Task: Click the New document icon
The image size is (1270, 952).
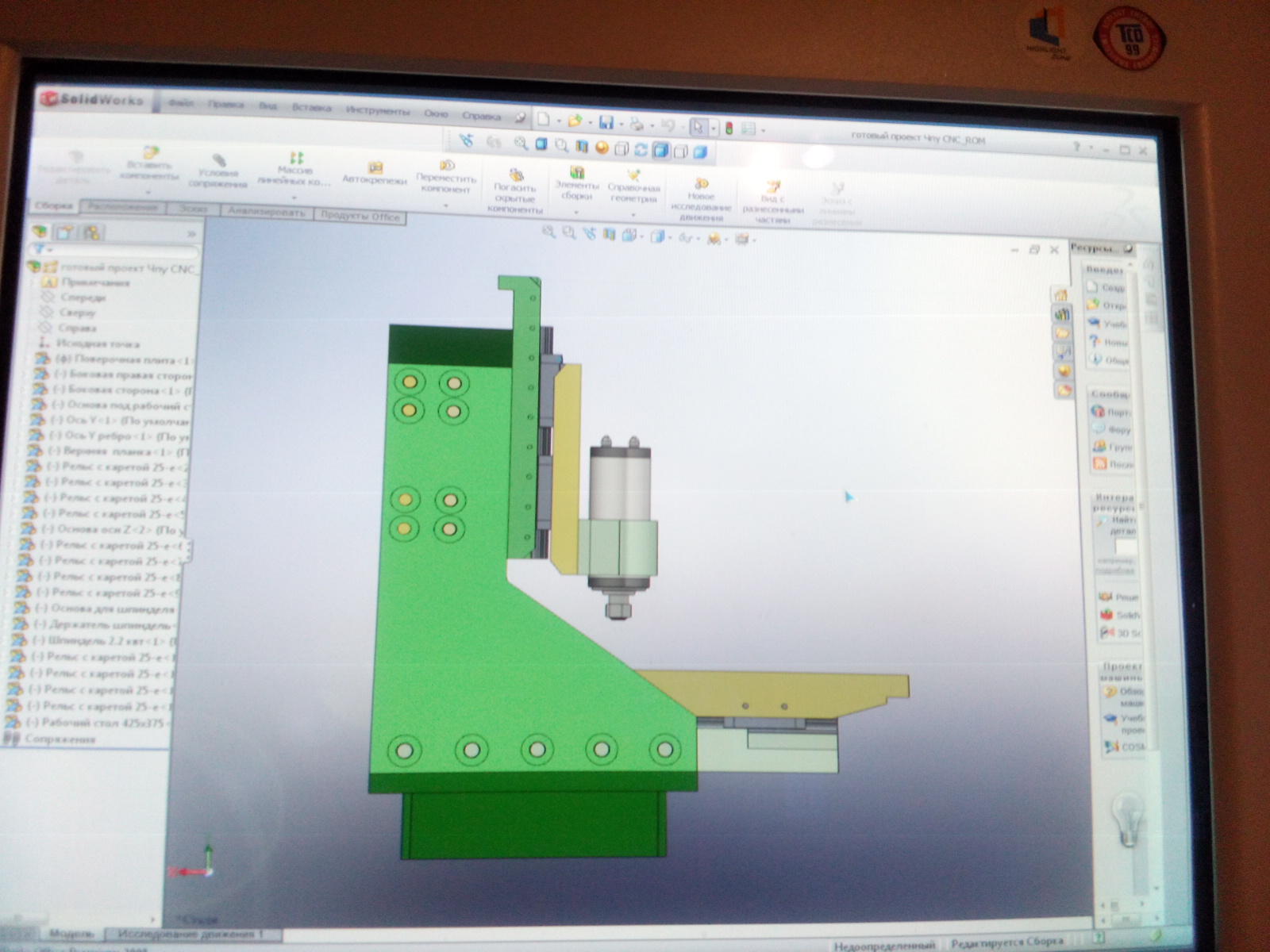Action: (x=543, y=120)
